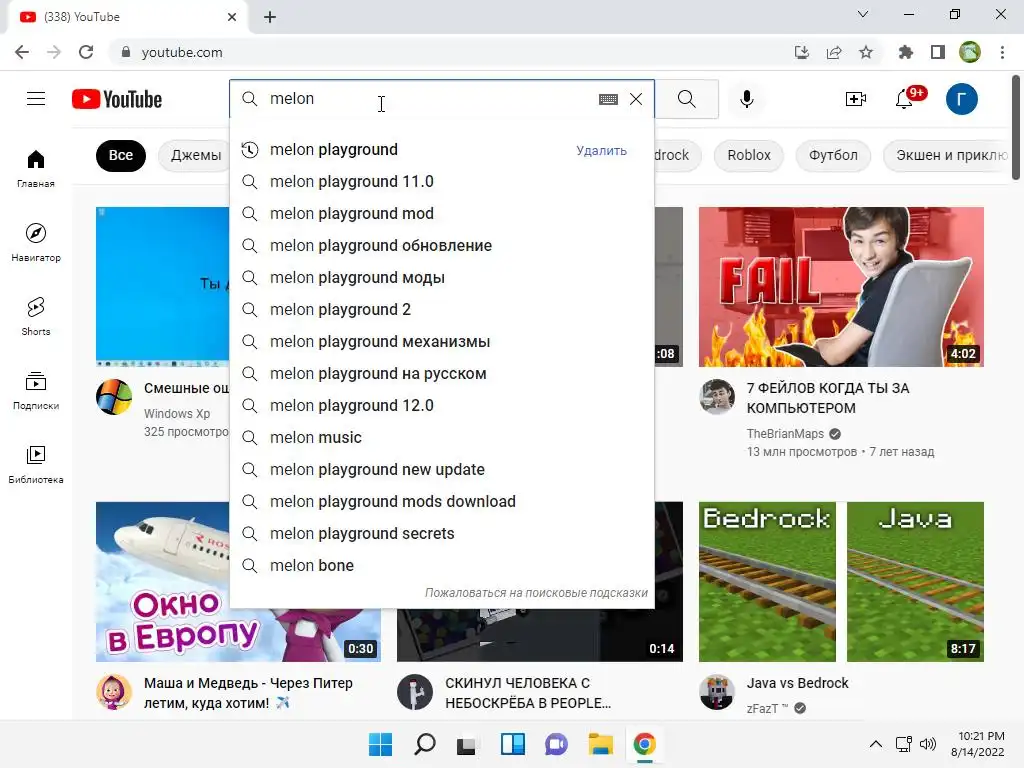Show hidden tray icons chevron

(x=876, y=744)
